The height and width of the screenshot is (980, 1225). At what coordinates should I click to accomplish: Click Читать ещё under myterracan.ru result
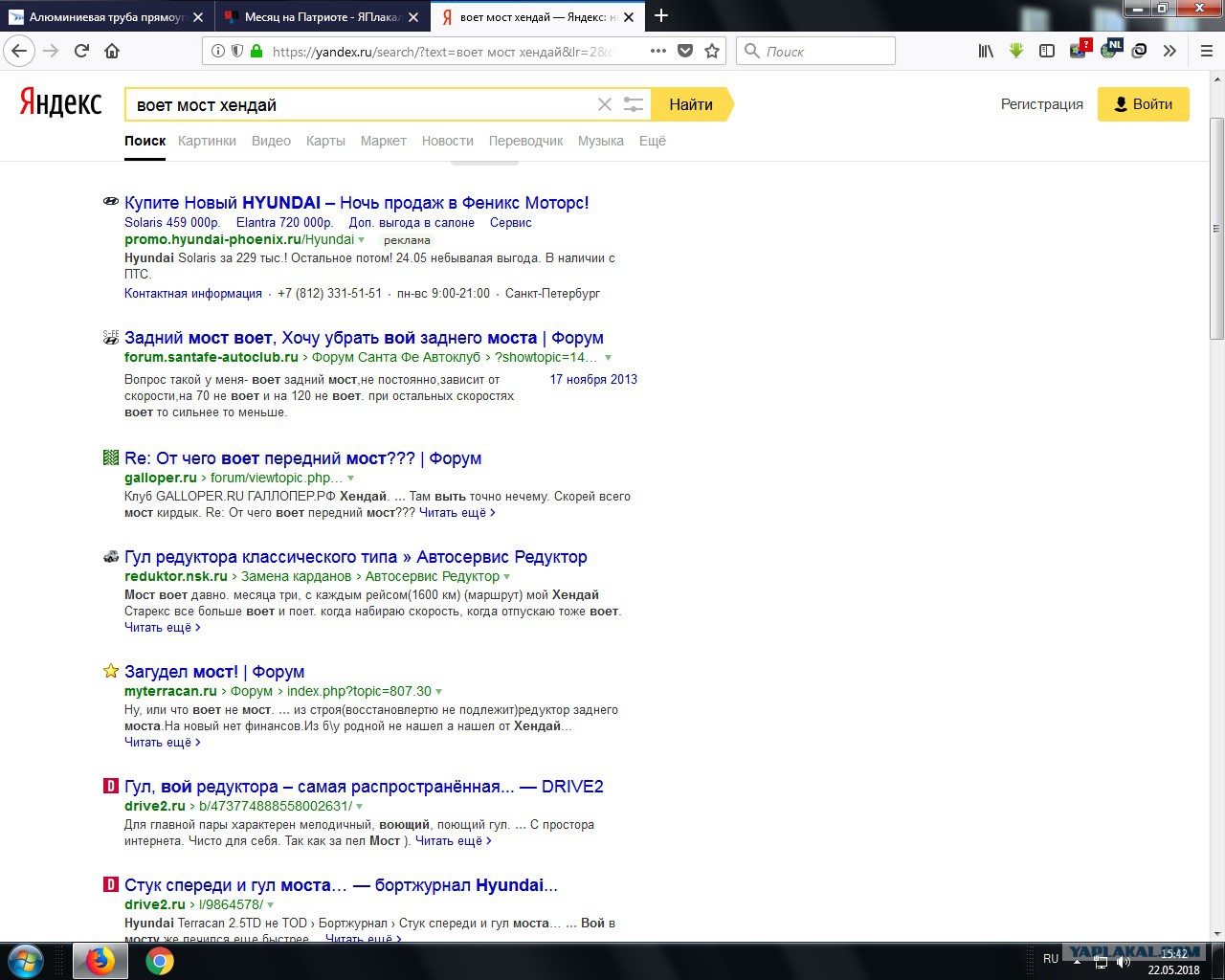163,743
